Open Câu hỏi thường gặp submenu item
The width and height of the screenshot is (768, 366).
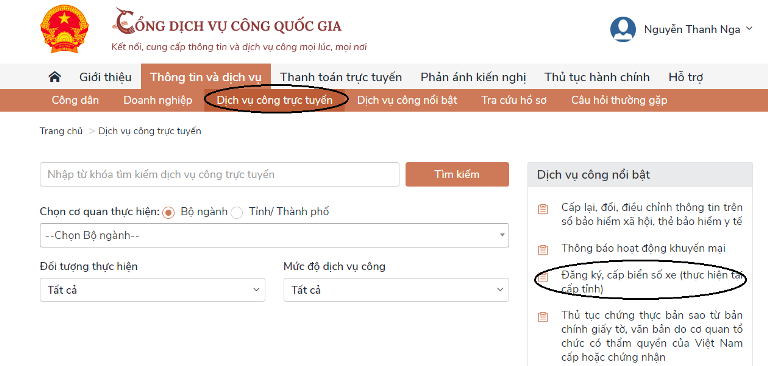pyautogui.click(x=619, y=100)
